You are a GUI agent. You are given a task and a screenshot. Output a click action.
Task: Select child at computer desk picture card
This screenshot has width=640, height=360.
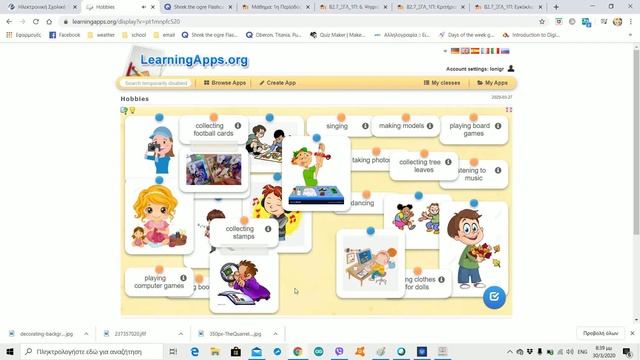tap(370, 263)
